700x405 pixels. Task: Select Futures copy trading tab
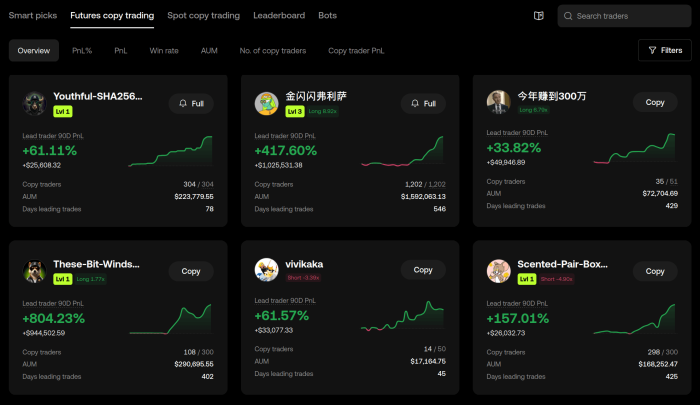click(x=112, y=16)
